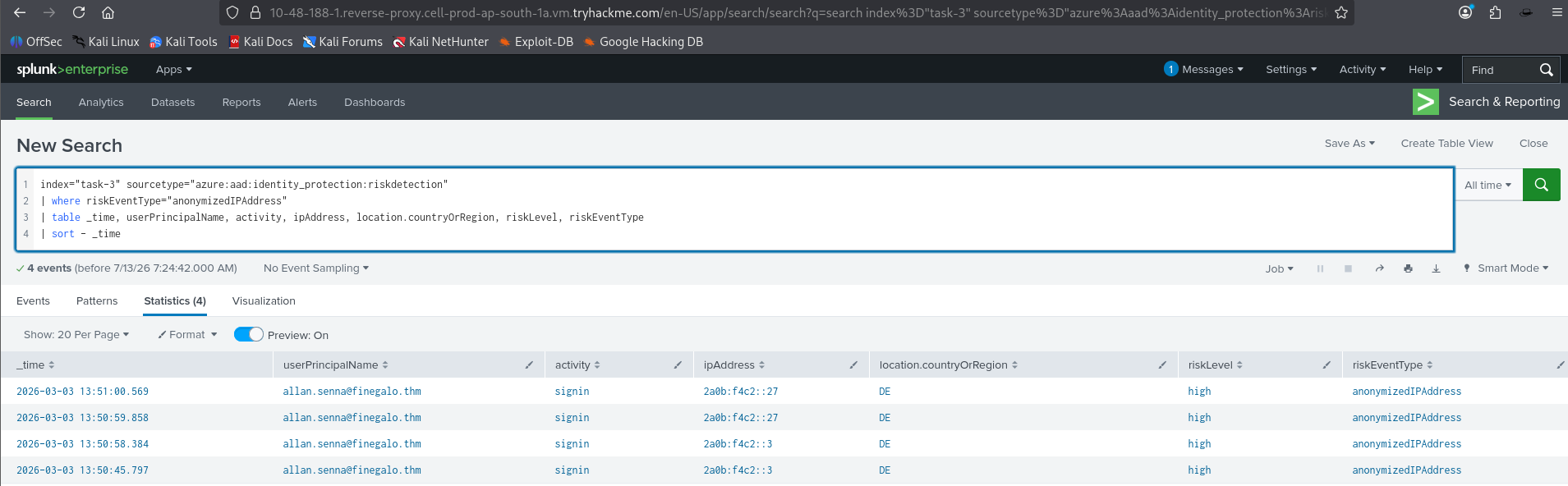Screen dimensions: 1568x486
Task: Sort by the _time column header
Action: tap(35, 364)
